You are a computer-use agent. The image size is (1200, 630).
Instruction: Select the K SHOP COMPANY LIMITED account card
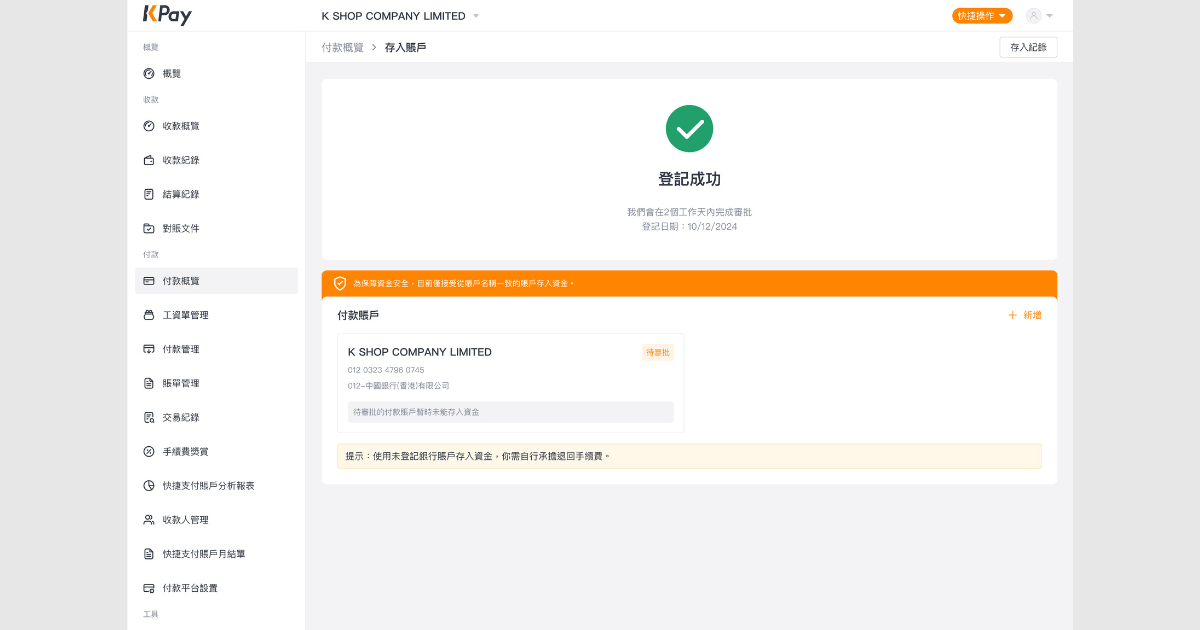(510, 382)
